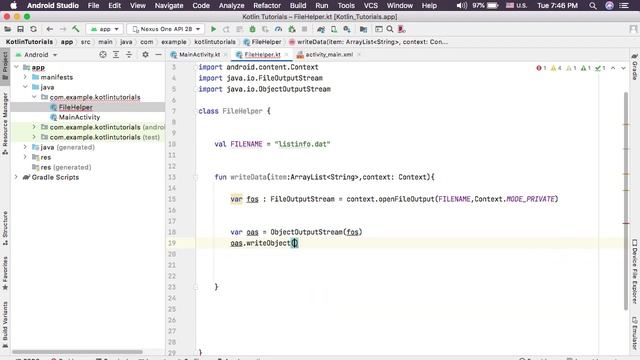Expand com.example.kotlintutorials (androidTest) package
The height and width of the screenshot is (360, 640).
(34, 127)
